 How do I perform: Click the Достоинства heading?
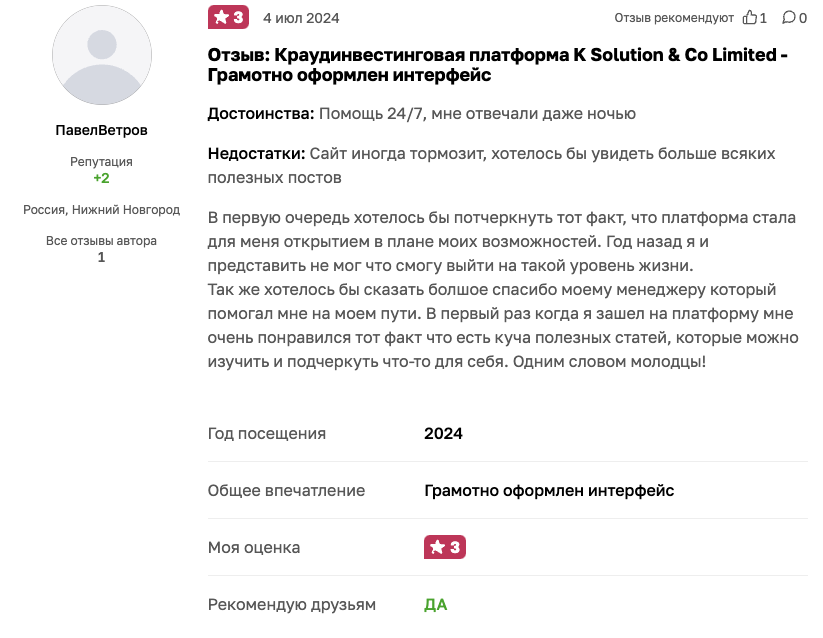coord(260,114)
